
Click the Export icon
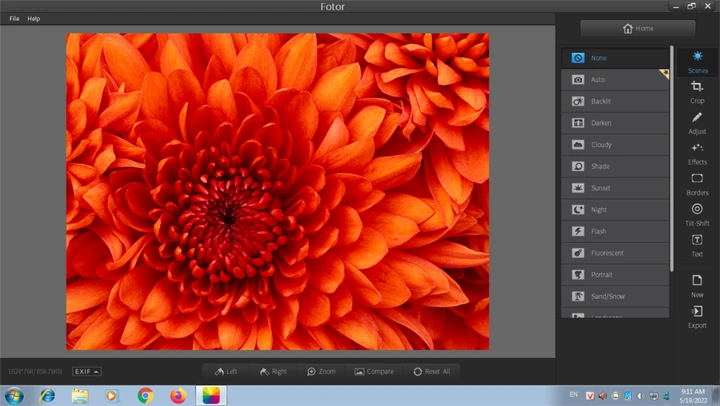click(697, 311)
